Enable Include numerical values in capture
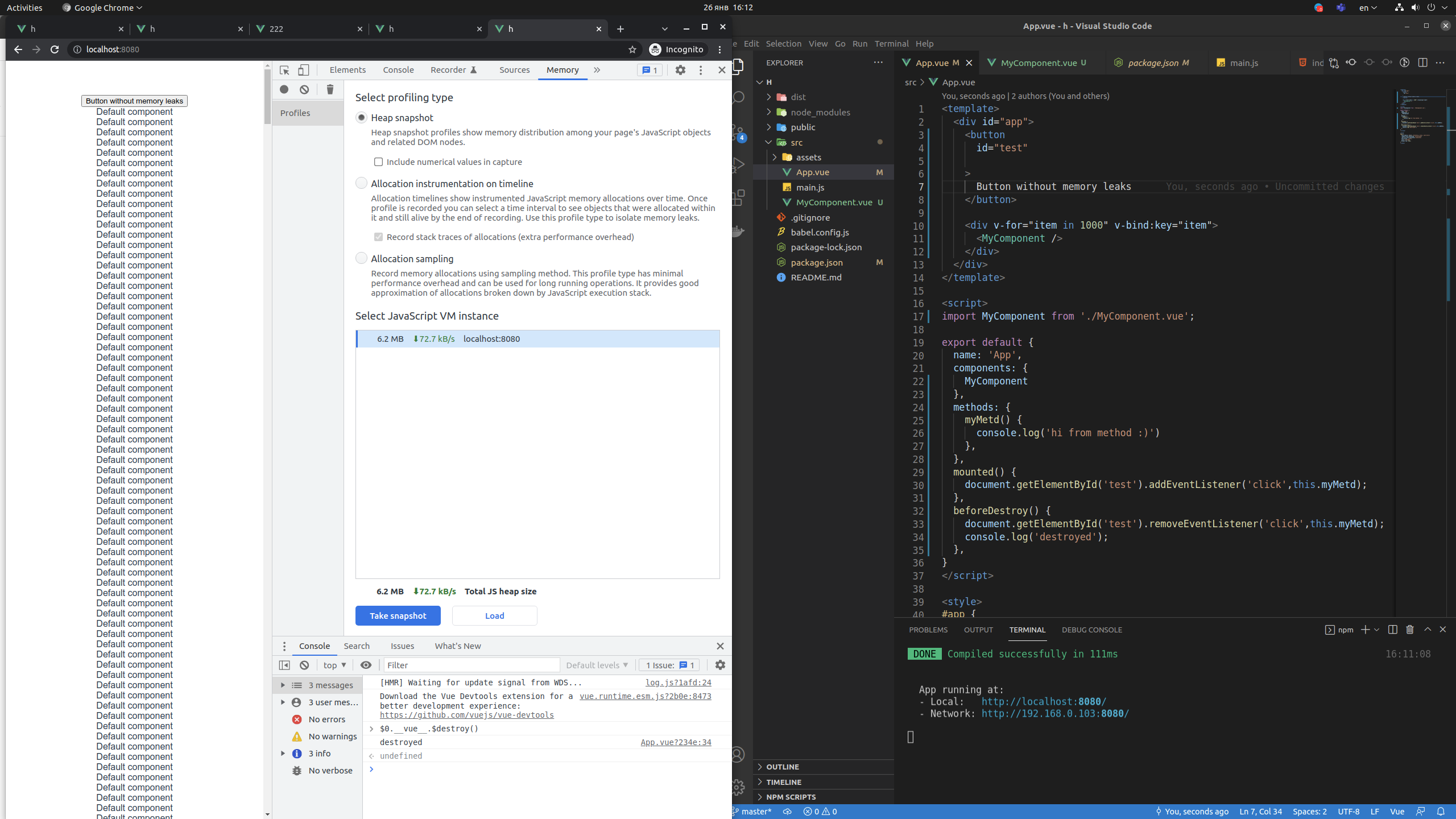This screenshot has width=1456, height=819. (x=379, y=162)
